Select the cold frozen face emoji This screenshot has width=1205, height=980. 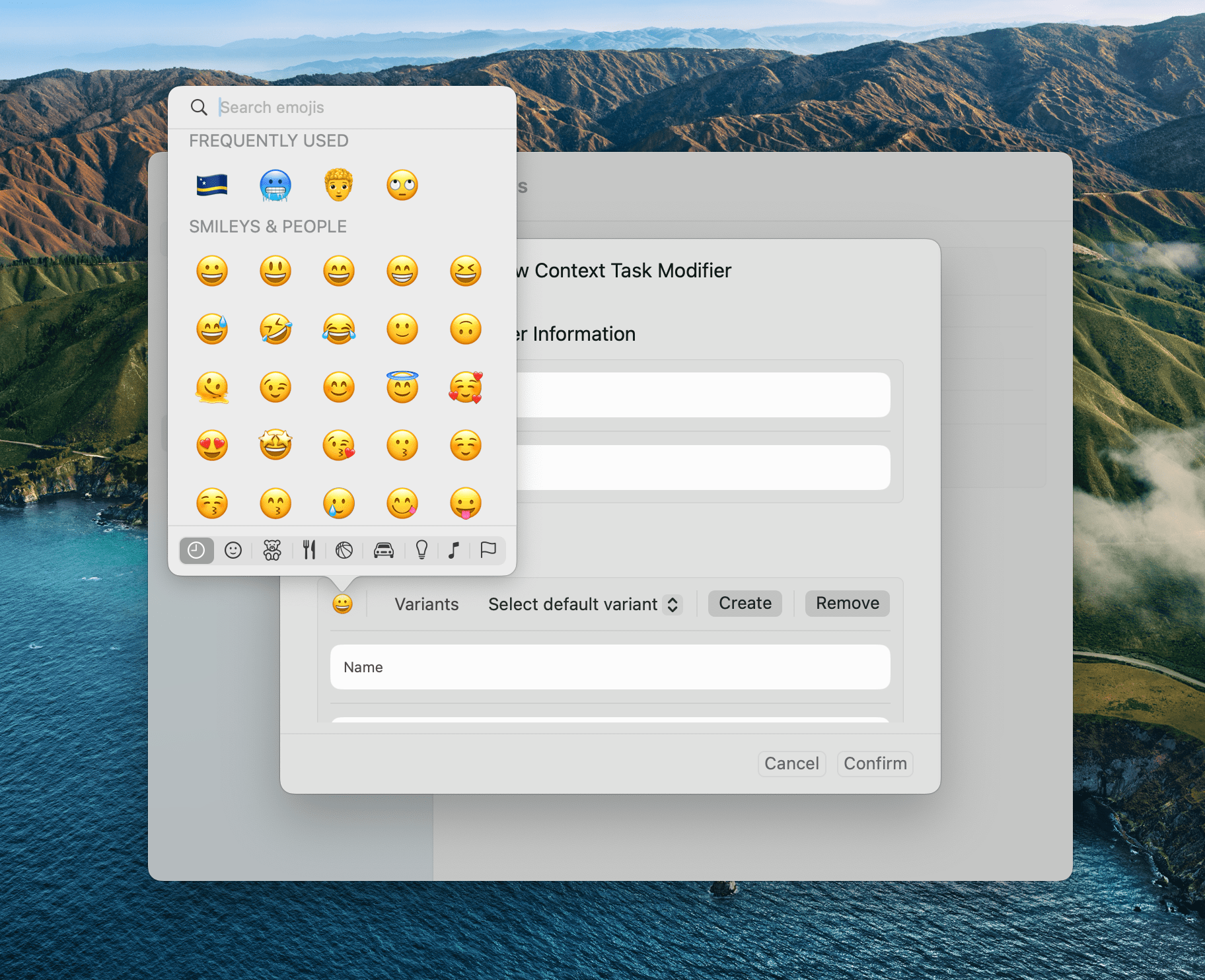pos(275,186)
